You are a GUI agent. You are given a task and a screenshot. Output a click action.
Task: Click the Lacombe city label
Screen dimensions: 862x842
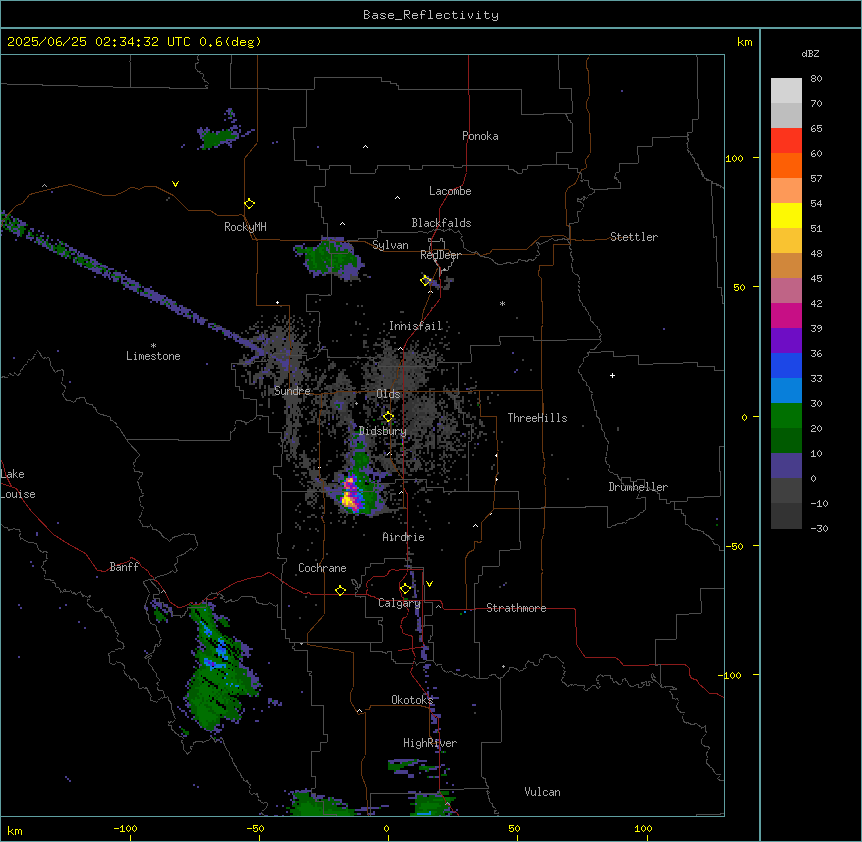[x=450, y=191]
